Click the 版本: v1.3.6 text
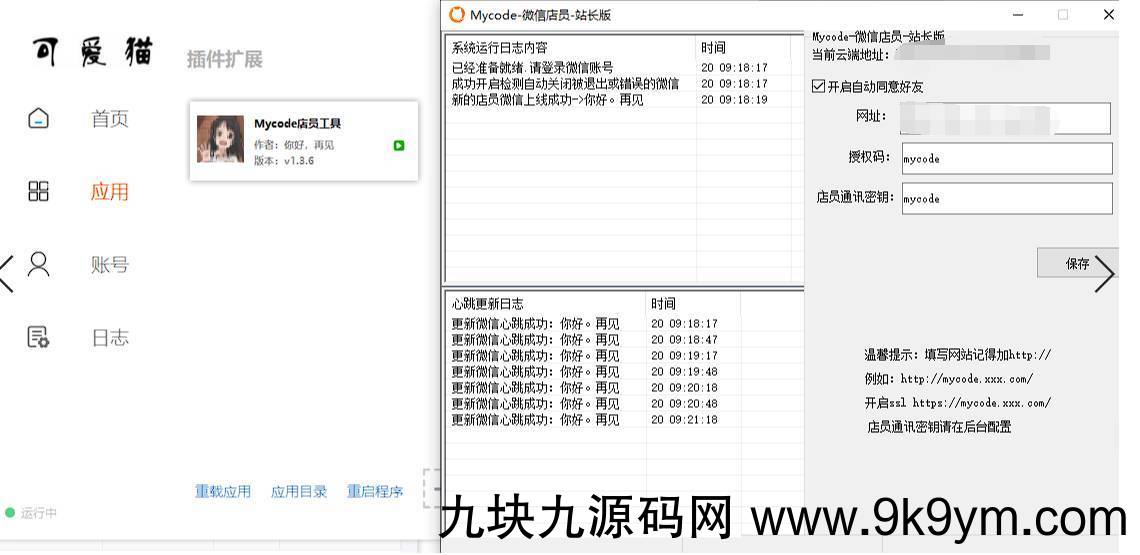 click(284, 161)
